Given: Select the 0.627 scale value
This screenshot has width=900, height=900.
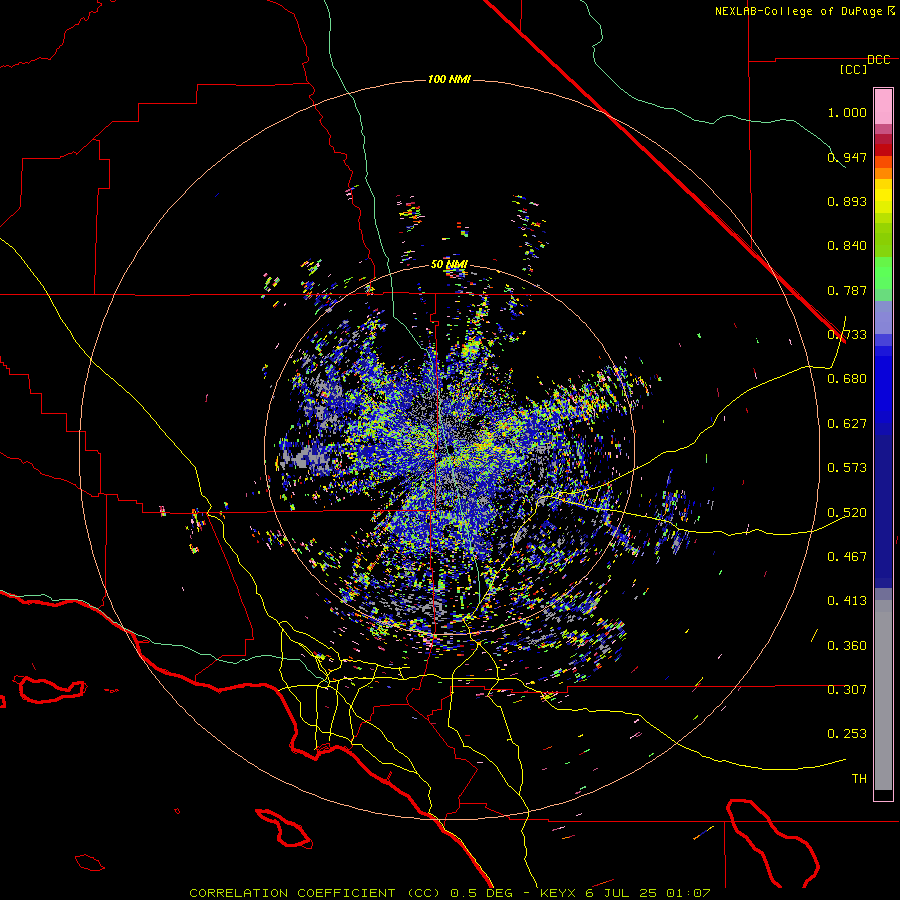Looking at the screenshot, I should click(x=847, y=424).
